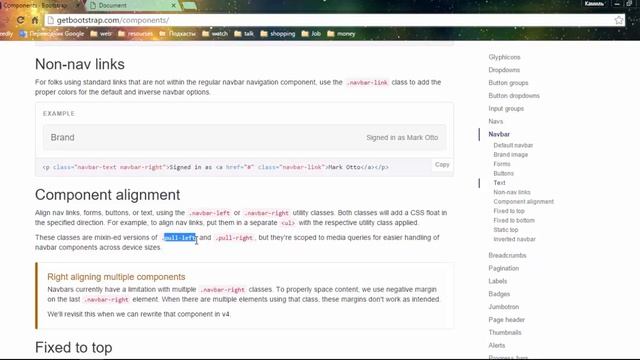Jump to Page header section
The image size is (640, 360).
click(507, 320)
